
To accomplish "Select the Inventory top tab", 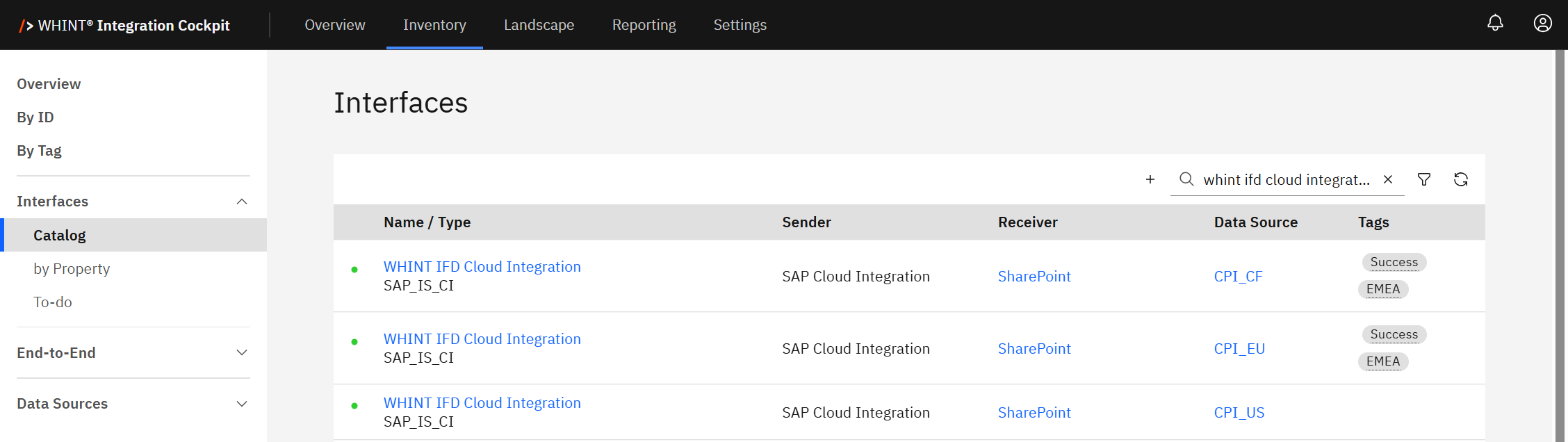I will 434,25.
